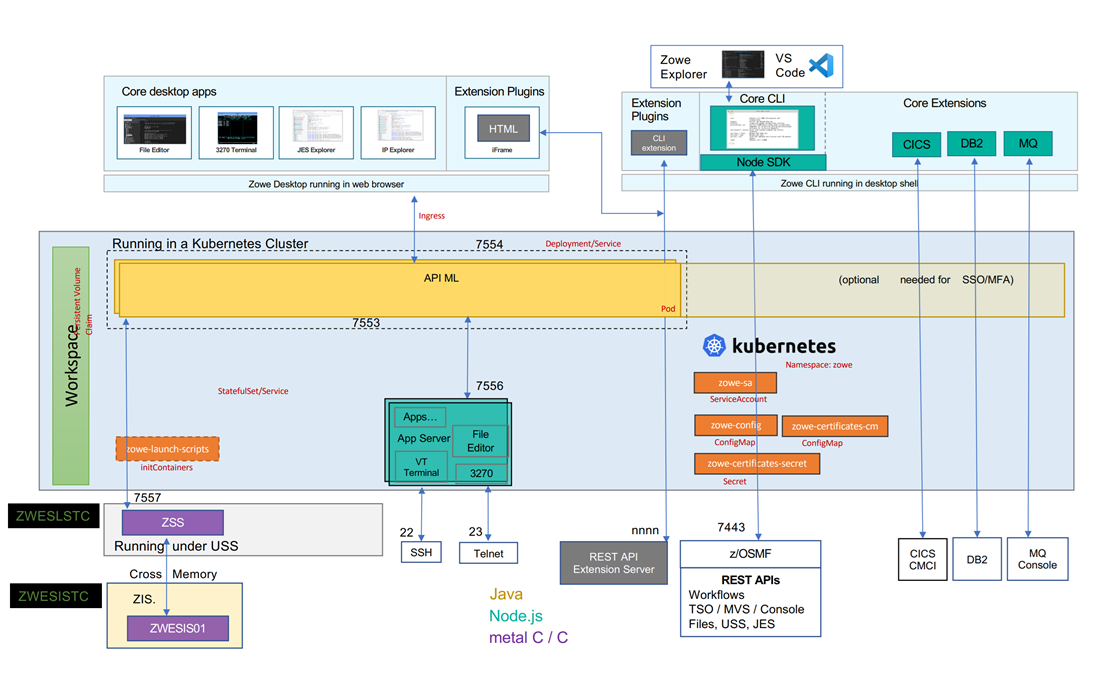Open the 3270 Terminal app
The width and height of the screenshot is (1106, 693).
tap(235, 133)
